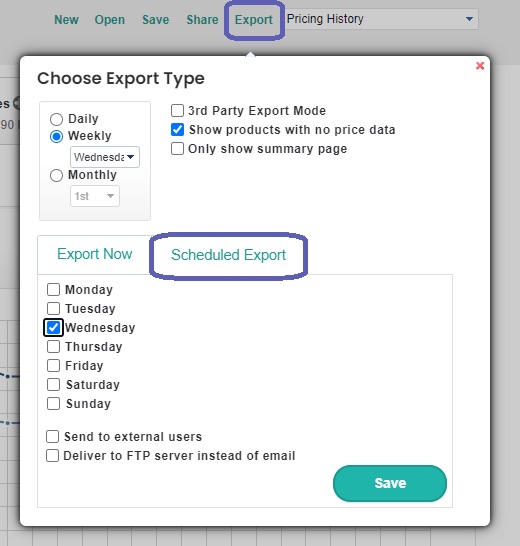Select the Weekly radio option
The width and height of the screenshot is (520, 546).
[56, 136]
